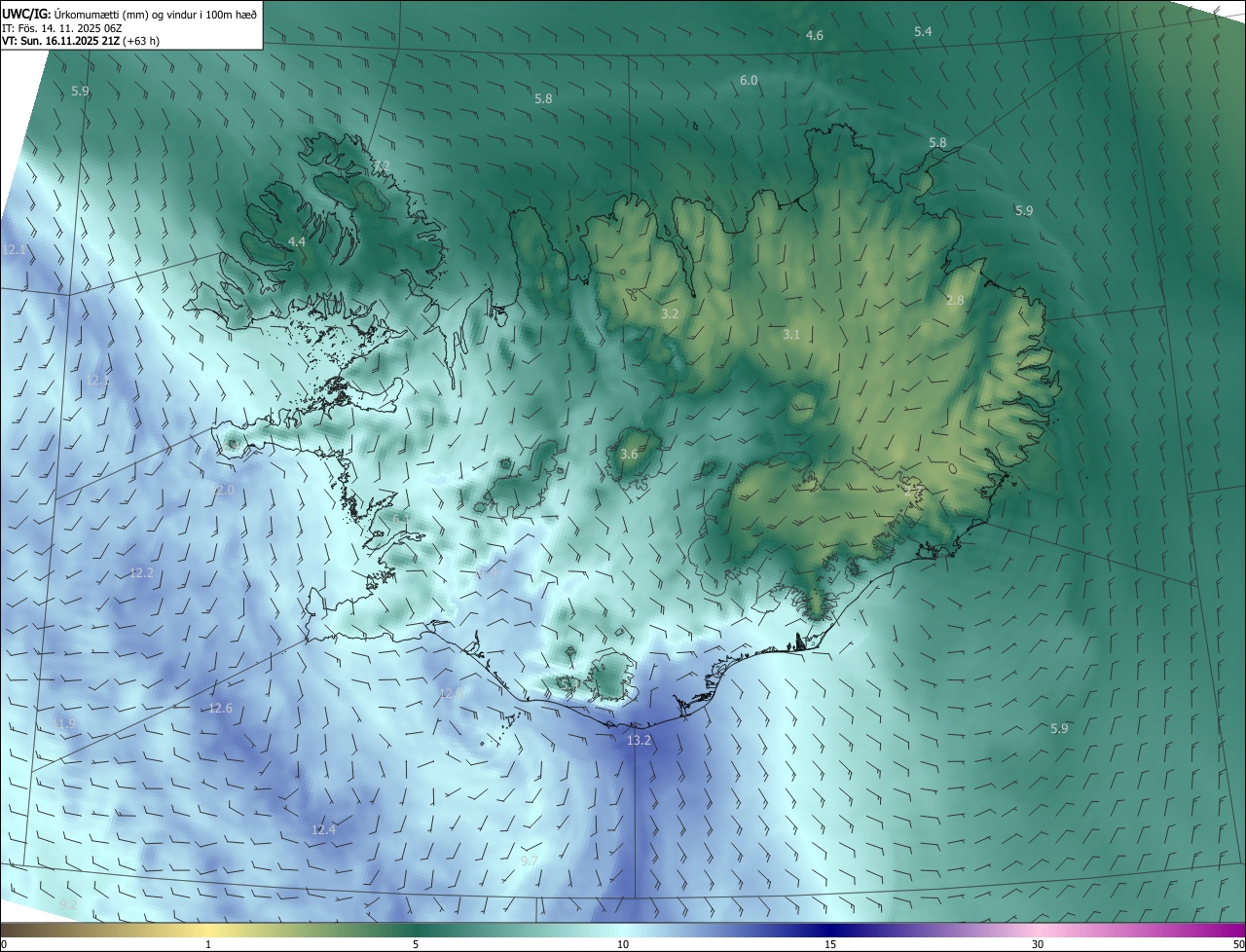Click the 5.4 value label
1246x952 pixels.
click(x=923, y=32)
